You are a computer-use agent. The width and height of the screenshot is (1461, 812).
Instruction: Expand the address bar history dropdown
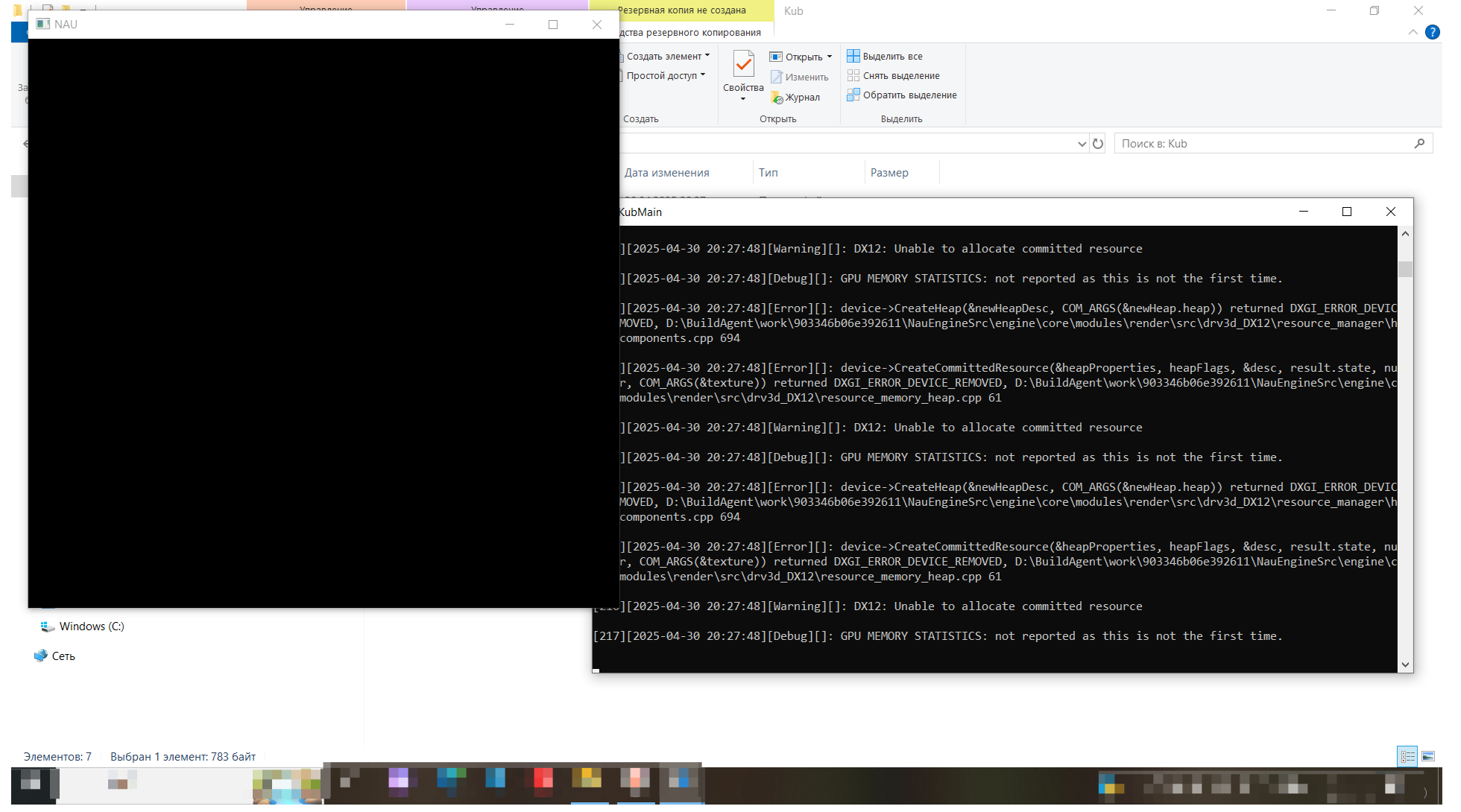pos(1082,144)
